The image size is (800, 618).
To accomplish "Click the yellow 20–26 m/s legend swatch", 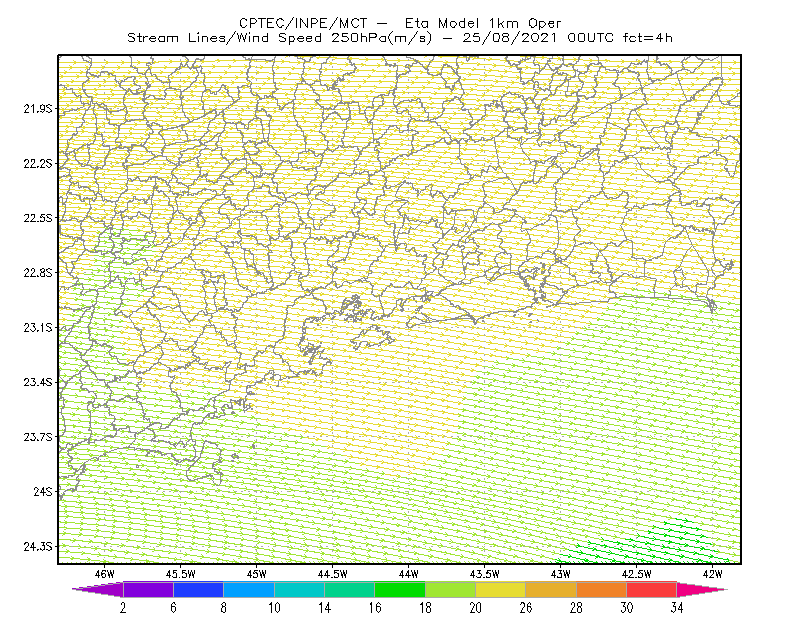I will 501,589.
